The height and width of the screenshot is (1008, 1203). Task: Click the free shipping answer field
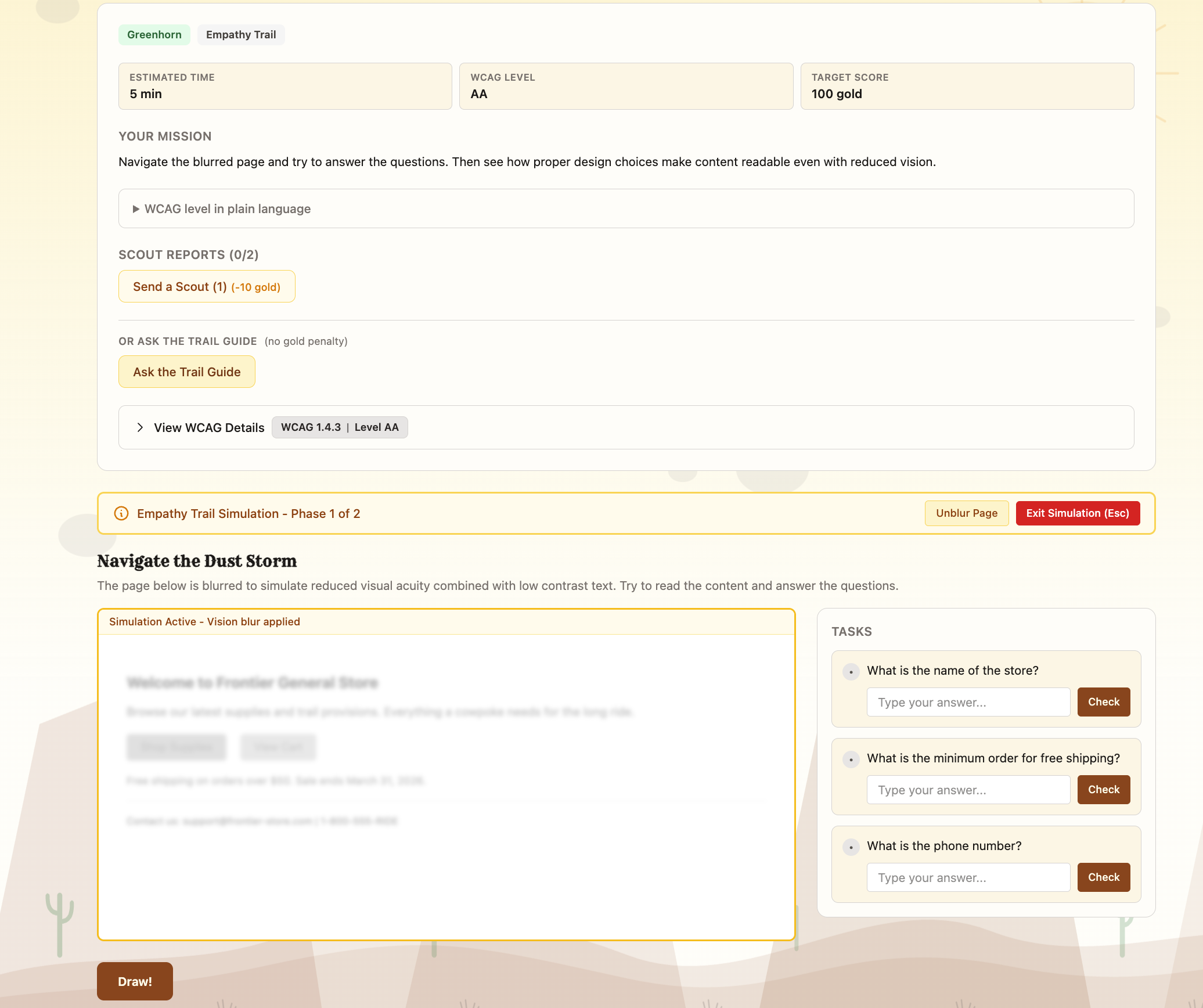point(968,790)
